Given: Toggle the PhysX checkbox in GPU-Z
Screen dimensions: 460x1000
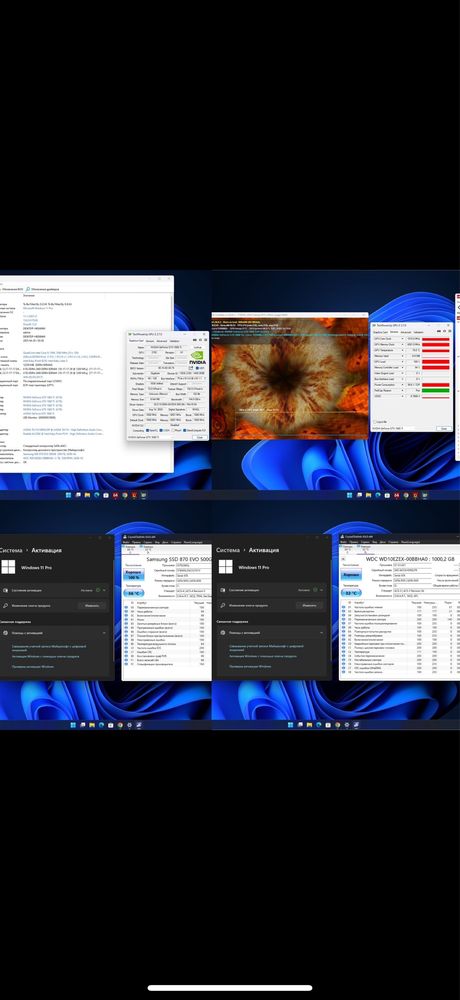Looking at the screenshot, I should point(174,430).
